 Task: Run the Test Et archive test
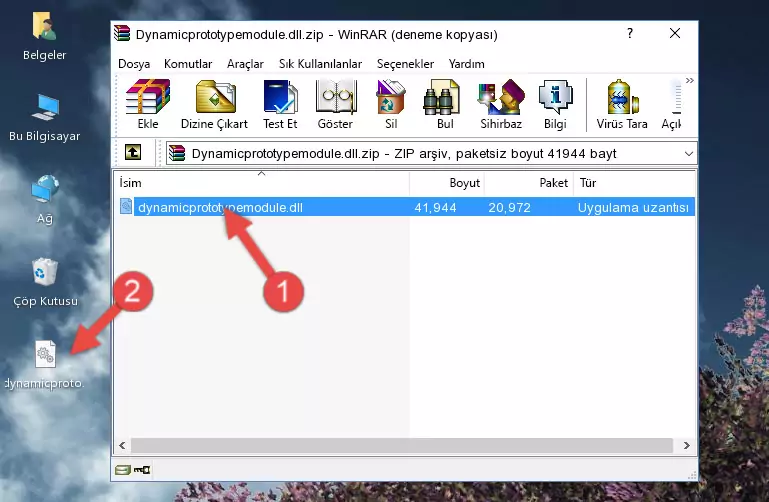click(x=280, y=104)
